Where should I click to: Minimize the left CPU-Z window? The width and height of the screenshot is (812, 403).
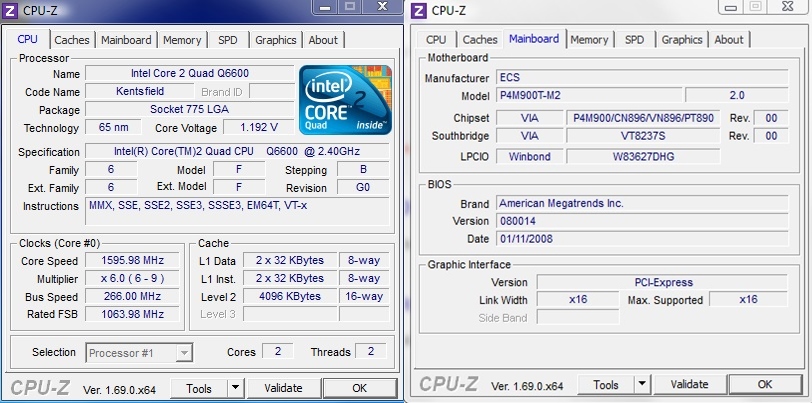[325, 7]
